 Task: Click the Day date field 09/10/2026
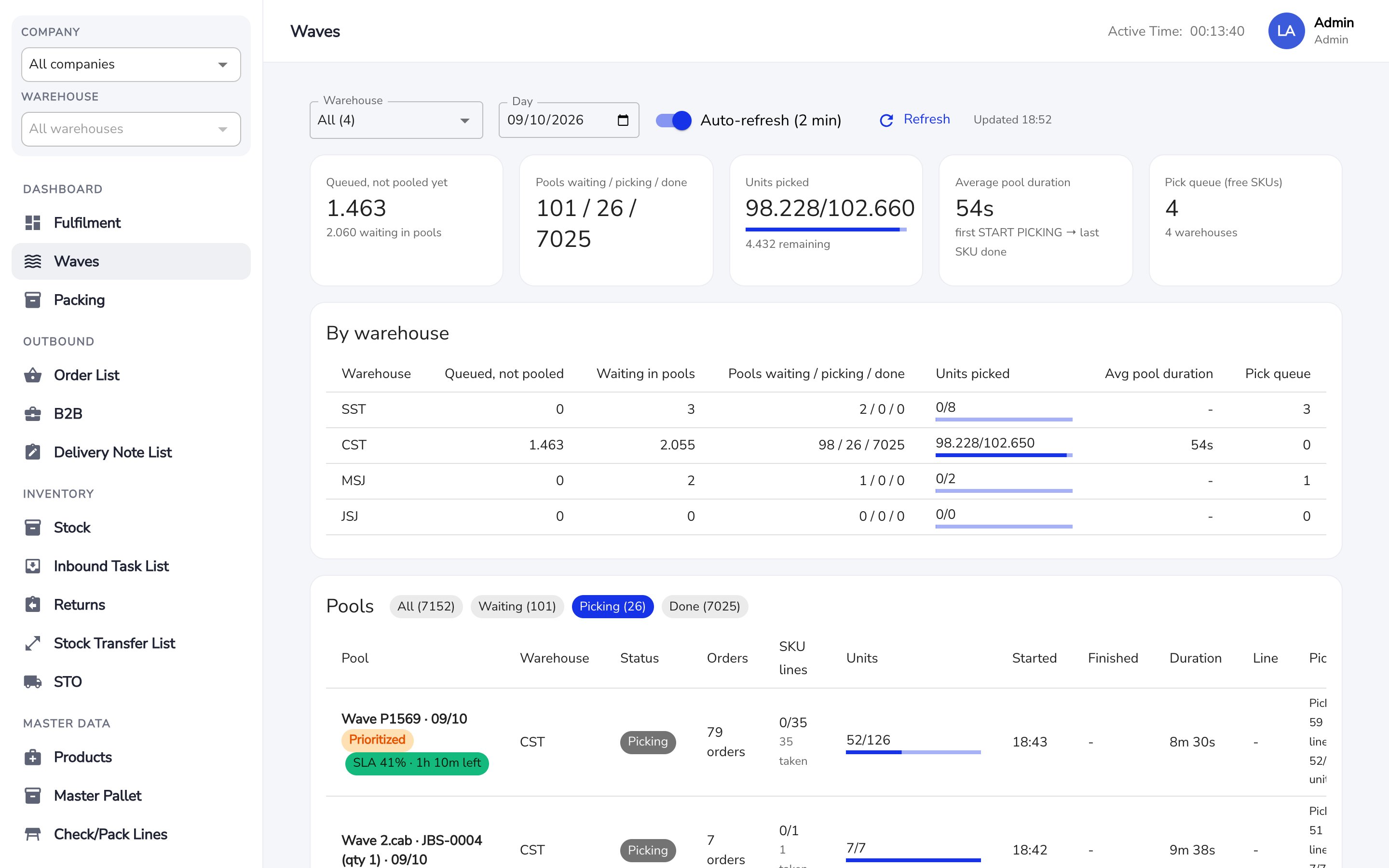pyautogui.click(x=569, y=120)
